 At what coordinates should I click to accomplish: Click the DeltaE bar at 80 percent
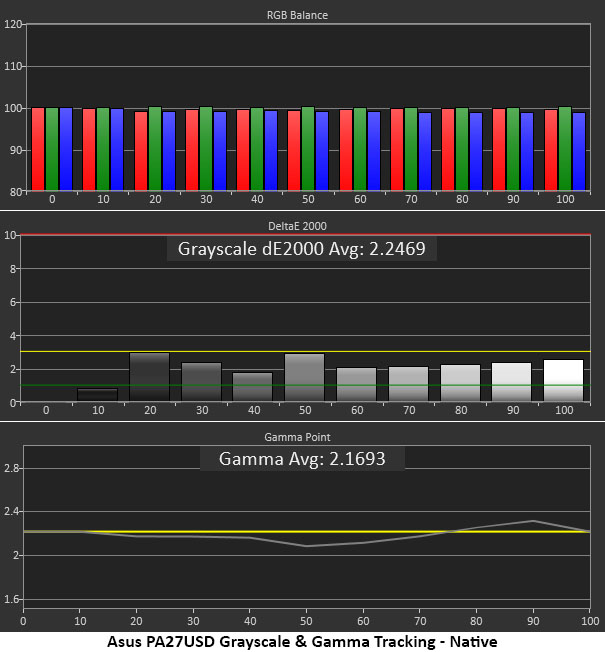point(461,383)
